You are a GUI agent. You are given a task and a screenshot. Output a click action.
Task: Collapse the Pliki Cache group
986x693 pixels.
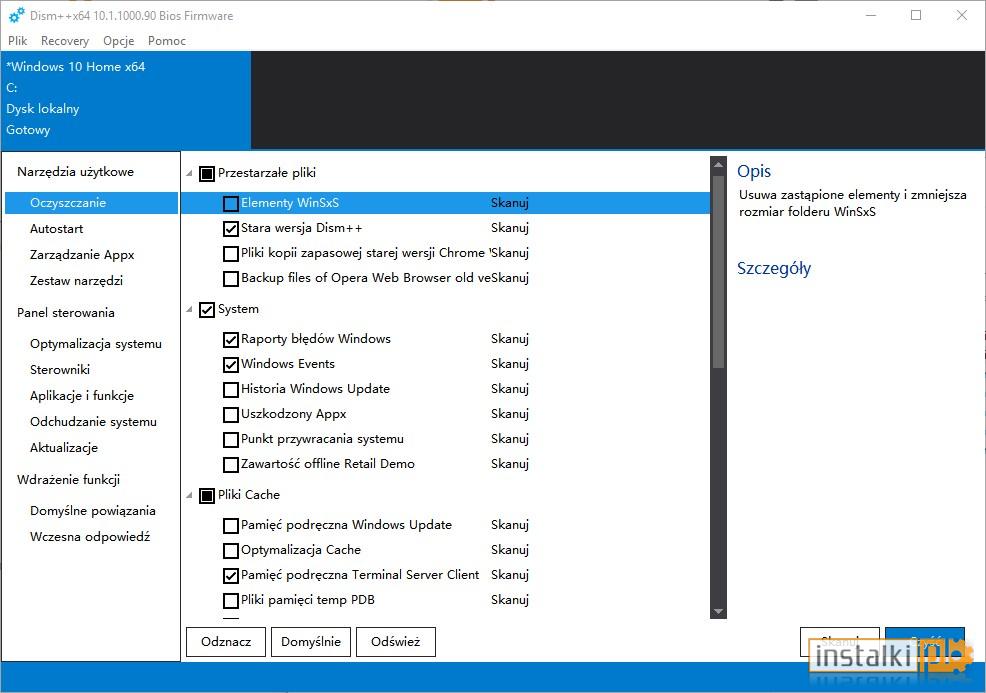pyautogui.click(x=188, y=495)
